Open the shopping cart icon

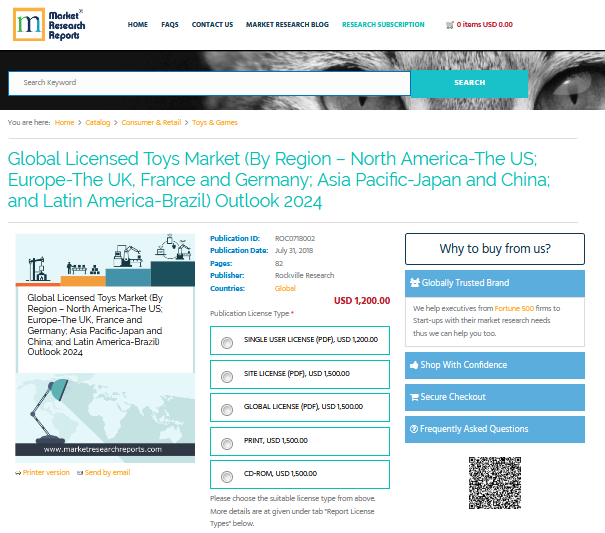[x=450, y=25]
